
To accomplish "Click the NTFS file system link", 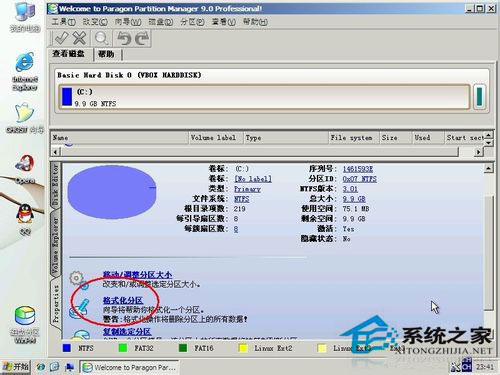I will pyautogui.click(x=242, y=199).
